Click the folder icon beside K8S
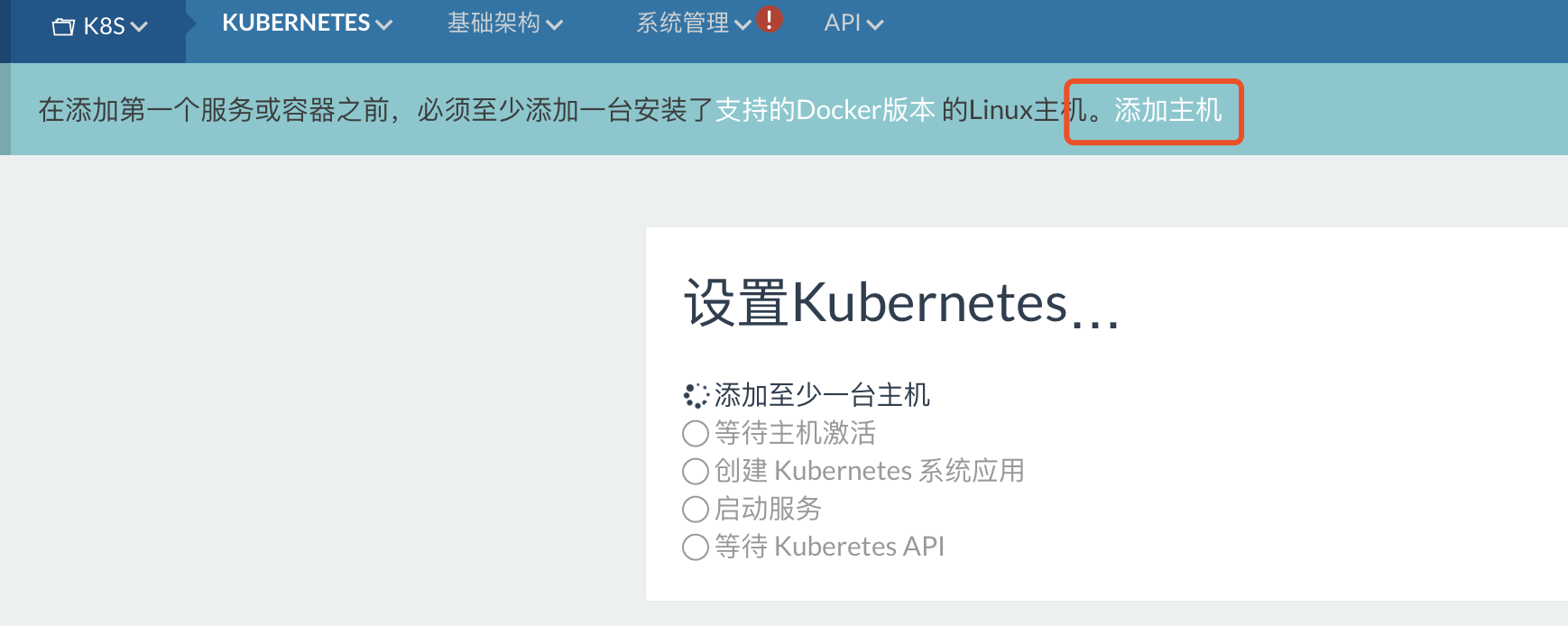 click(63, 27)
